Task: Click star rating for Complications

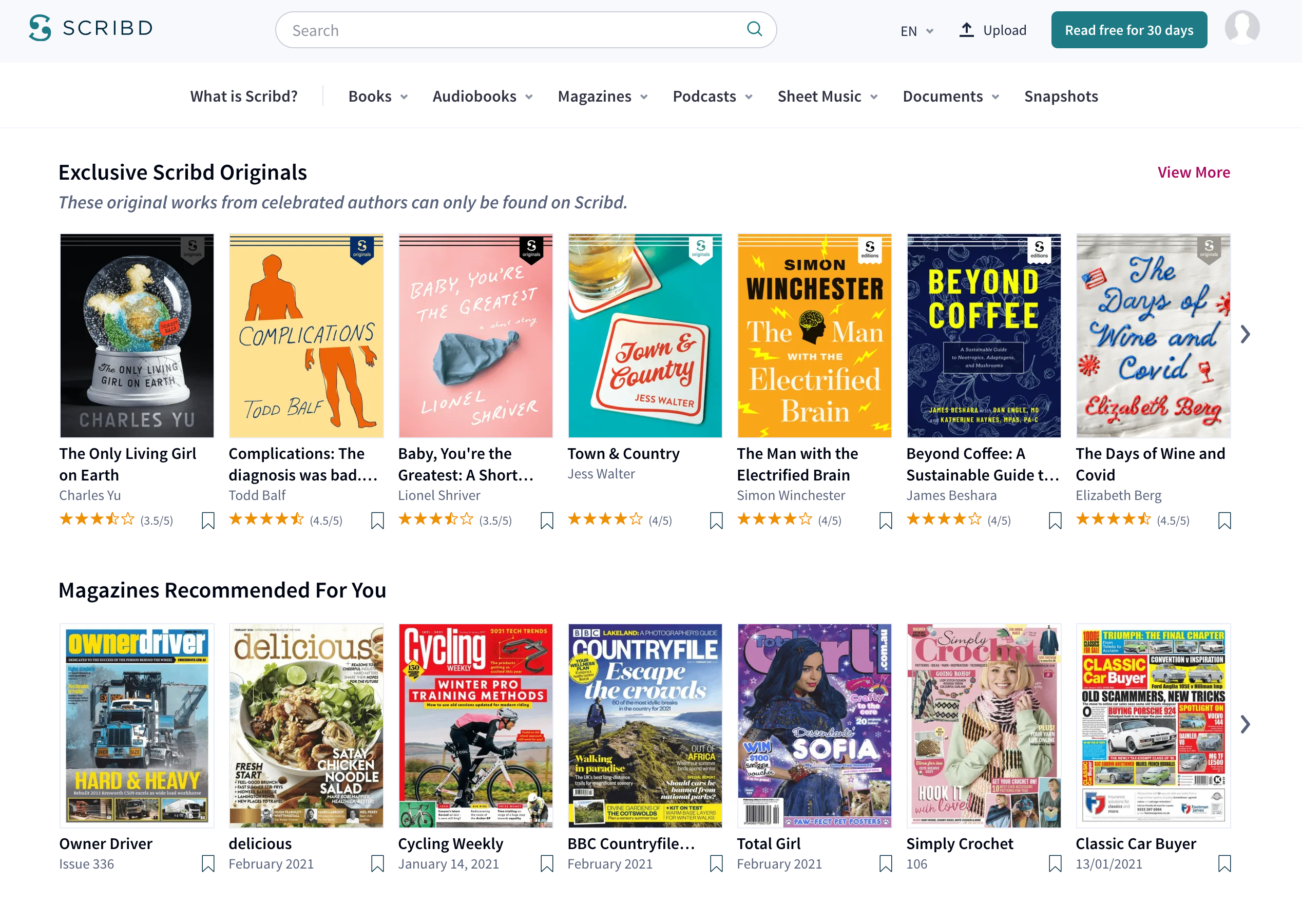Action: point(266,519)
